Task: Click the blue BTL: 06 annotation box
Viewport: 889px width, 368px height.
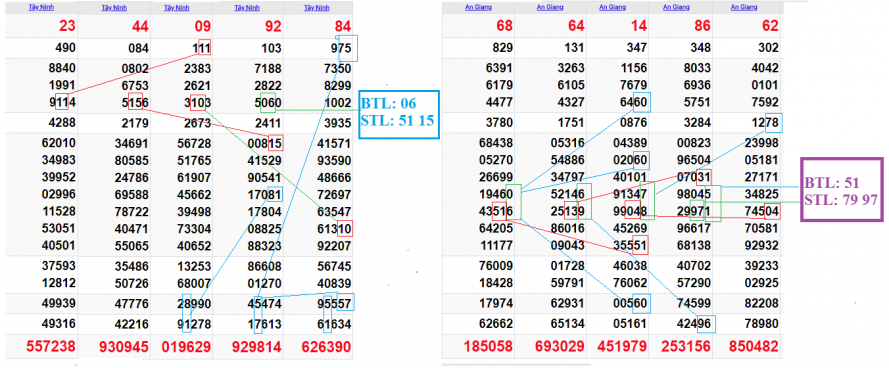Action: coord(399,114)
